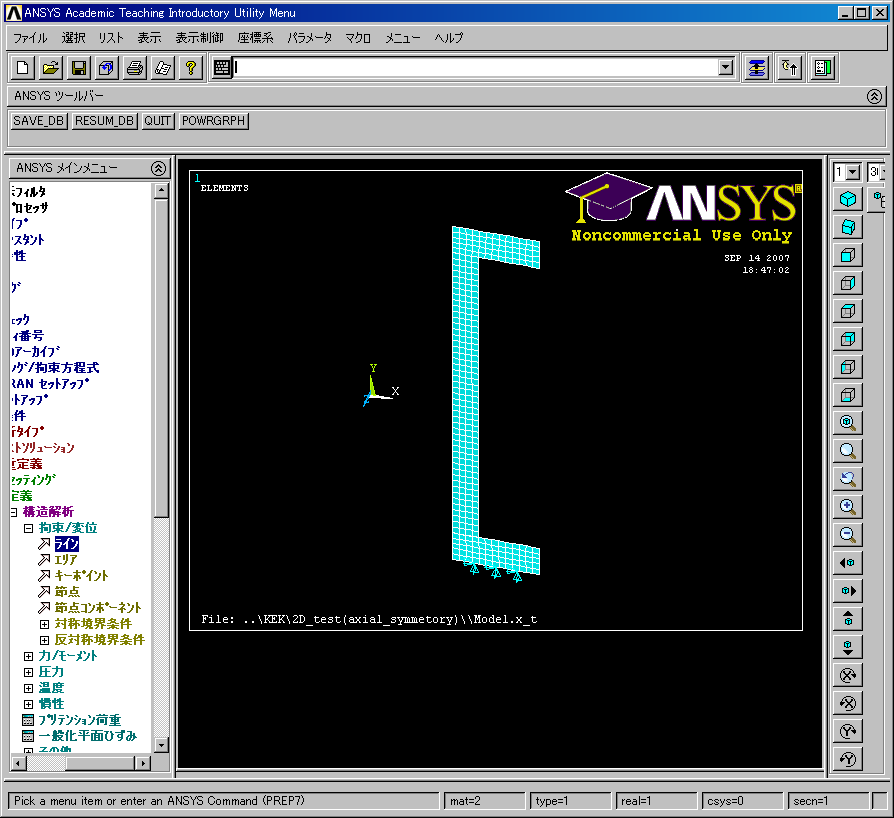Select 節点コンポーネント tree item
Viewport: 894px width, 818px height.
point(97,608)
